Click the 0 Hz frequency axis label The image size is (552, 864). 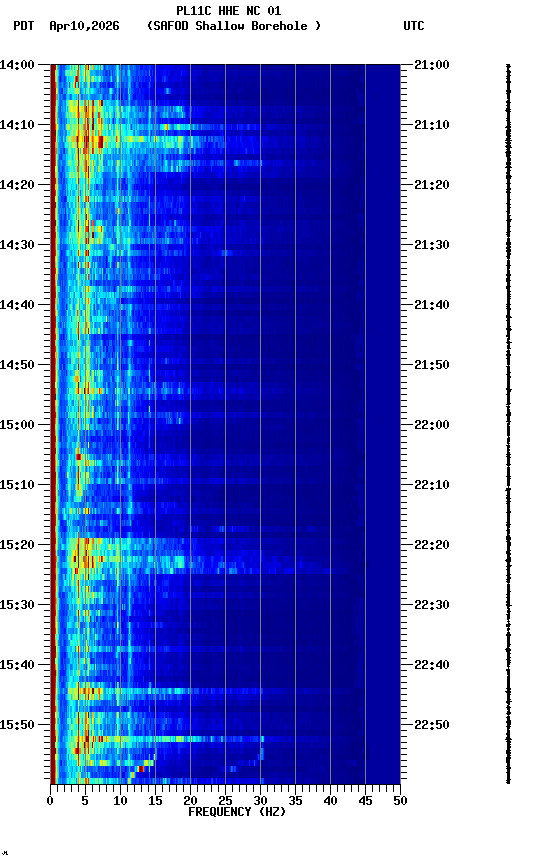point(50,801)
